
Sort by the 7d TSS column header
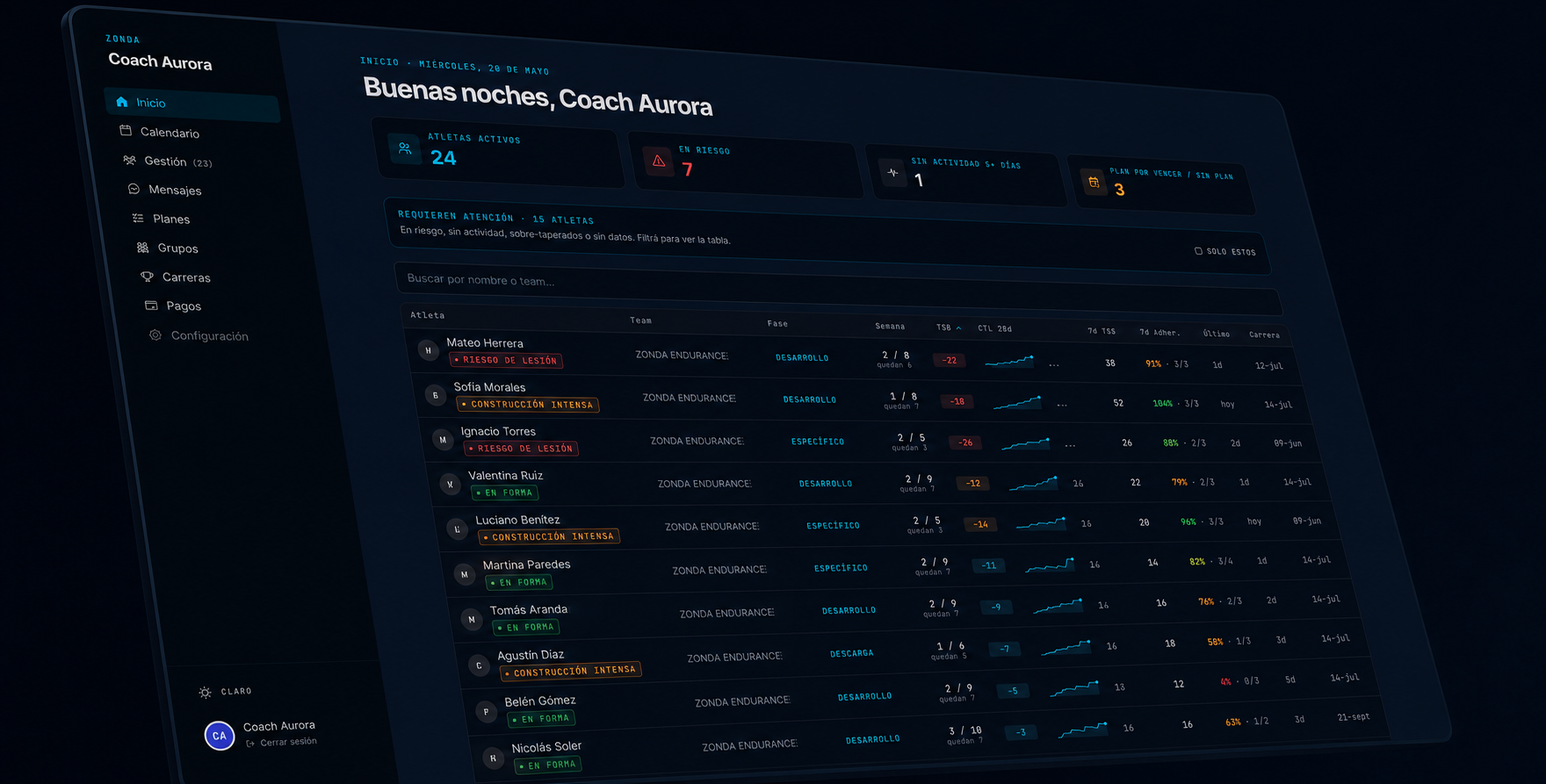point(1101,331)
